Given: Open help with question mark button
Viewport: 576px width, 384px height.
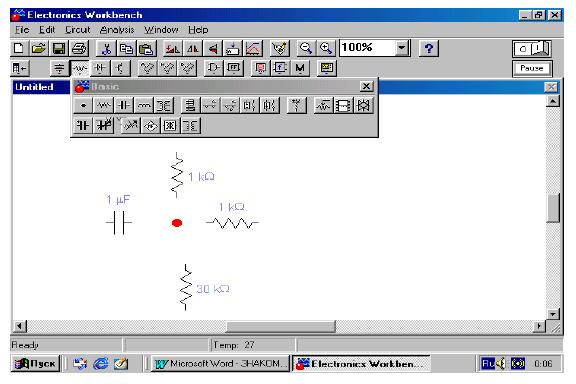Looking at the screenshot, I should coord(429,48).
